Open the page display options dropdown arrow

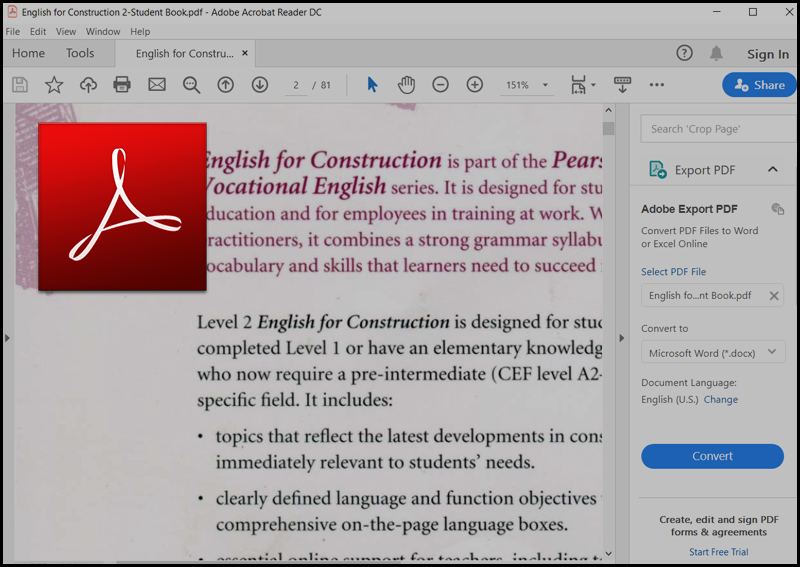point(593,85)
